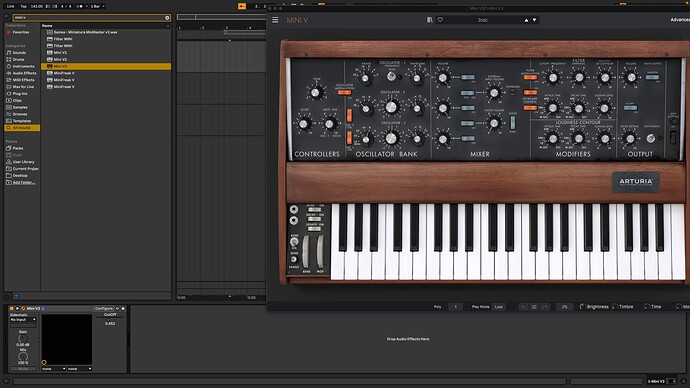Open the Mini V3 plug-in window wrench icon
Viewport: 690px width, 388px height.
[23, 308]
